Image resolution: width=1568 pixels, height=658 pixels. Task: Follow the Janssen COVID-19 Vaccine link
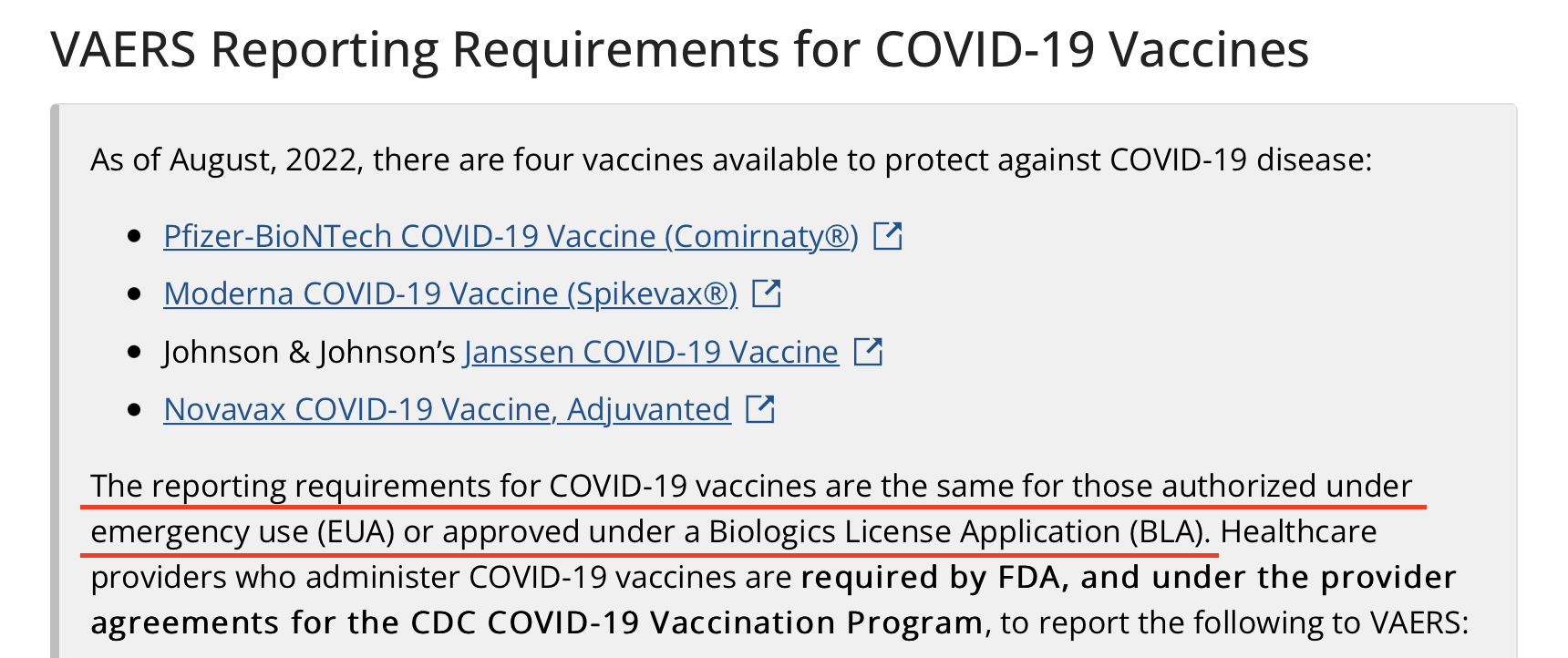click(651, 352)
